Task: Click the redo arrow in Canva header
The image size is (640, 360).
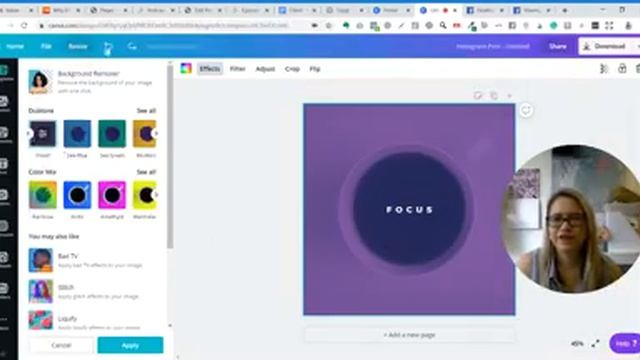Action: pos(131,46)
